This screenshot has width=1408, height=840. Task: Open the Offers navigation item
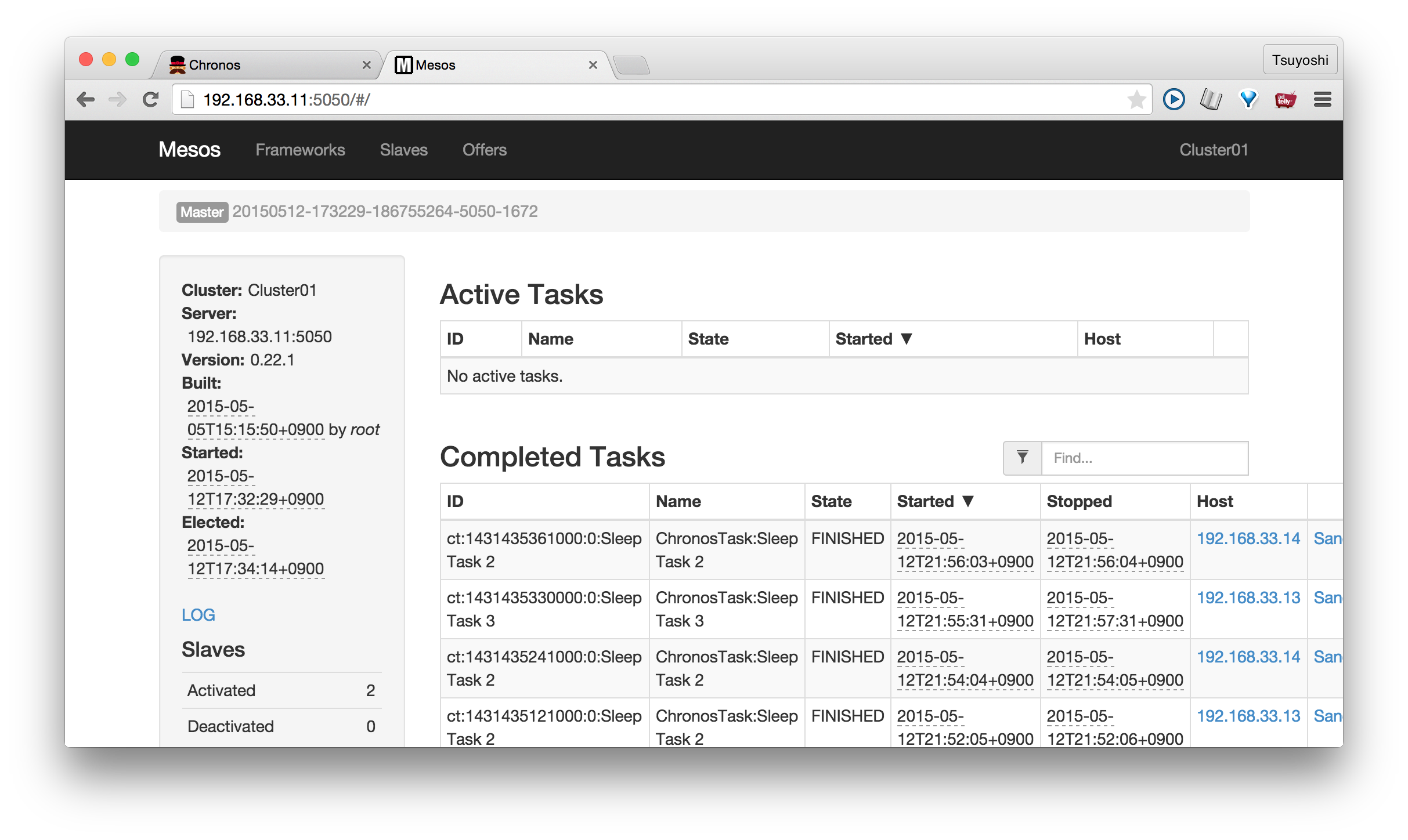pyautogui.click(x=485, y=150)
